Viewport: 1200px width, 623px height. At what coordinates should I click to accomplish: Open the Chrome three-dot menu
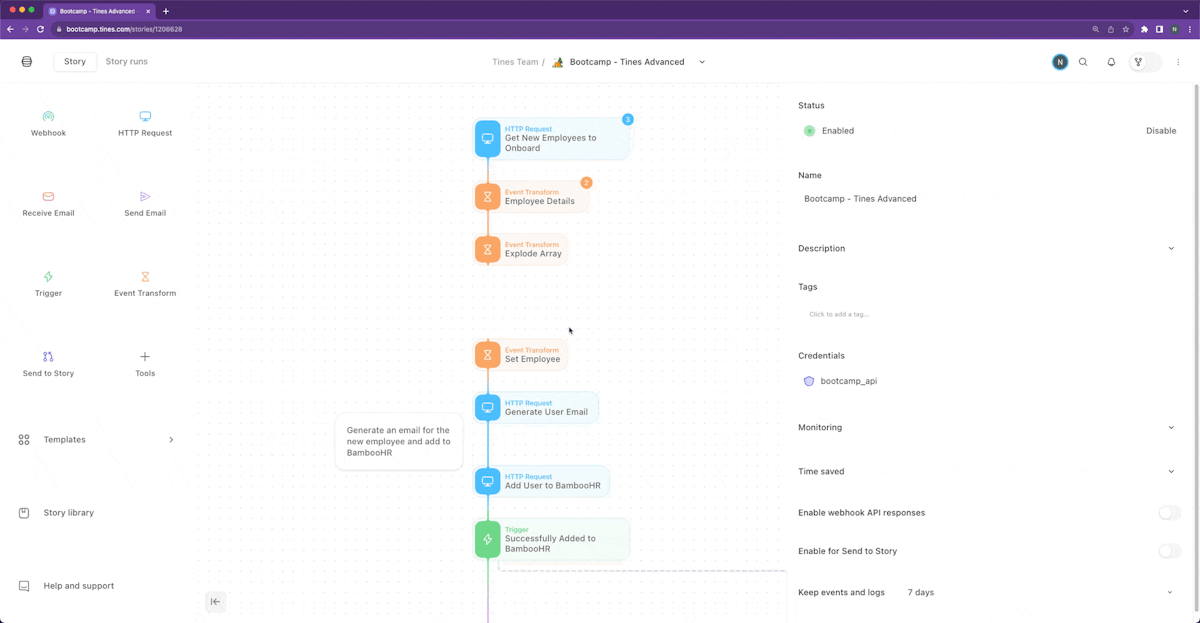pyautogui.click(x=1189, y=29)
